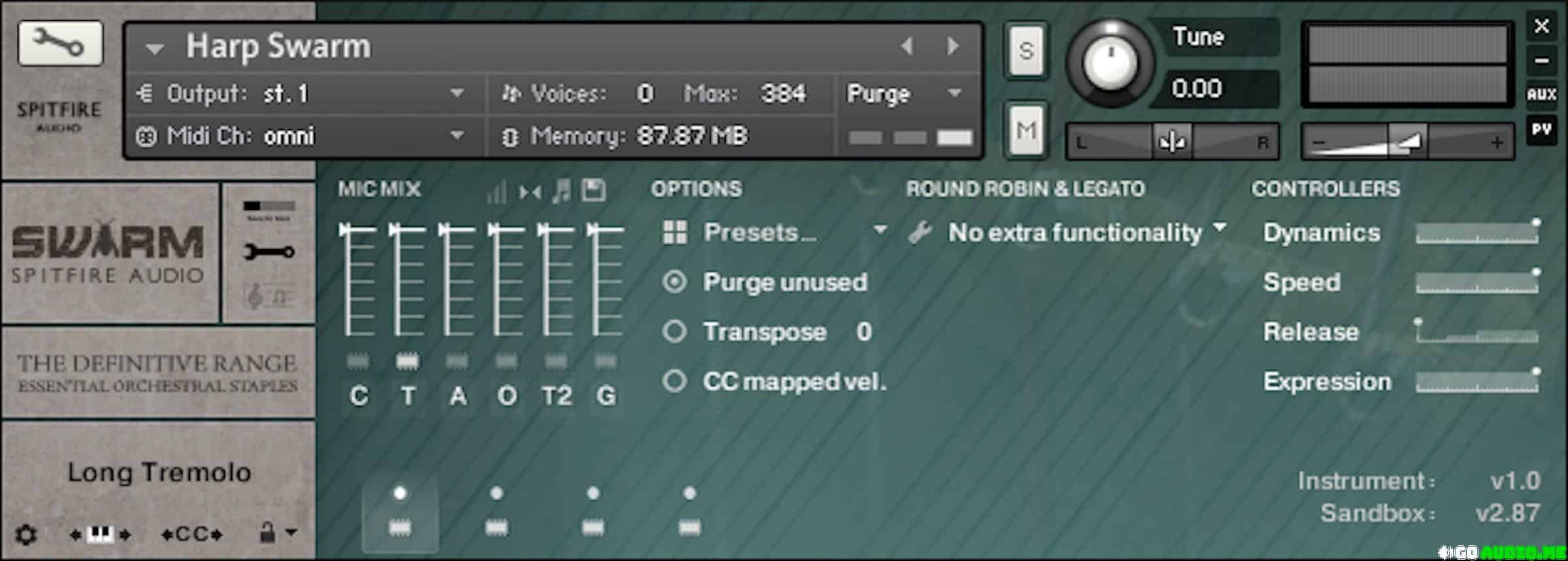Toggle the PV button
The image size is (1568, 561).
coord(1541,129)
